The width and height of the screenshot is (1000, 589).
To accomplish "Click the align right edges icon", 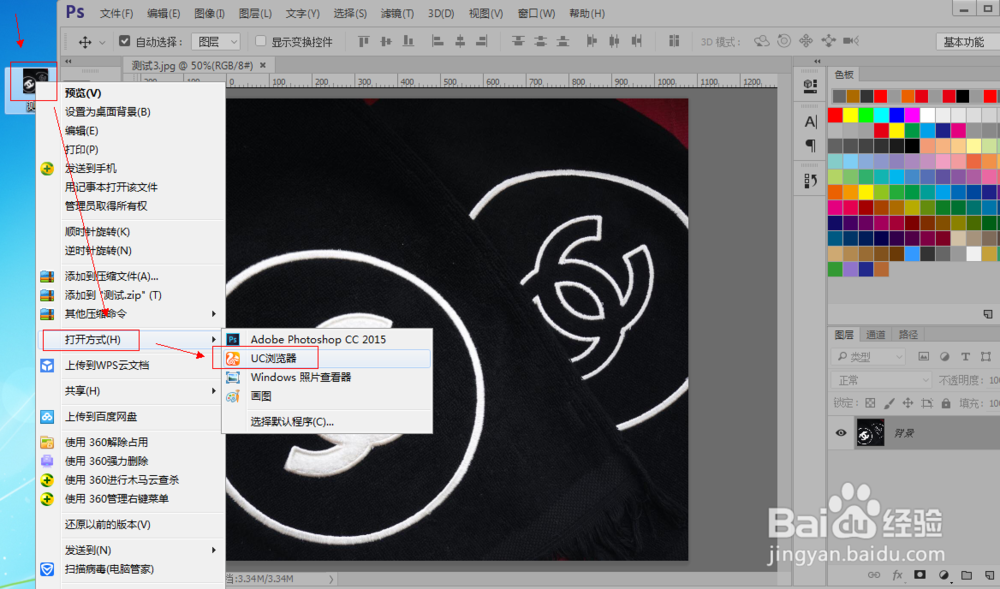I will 482,41.
